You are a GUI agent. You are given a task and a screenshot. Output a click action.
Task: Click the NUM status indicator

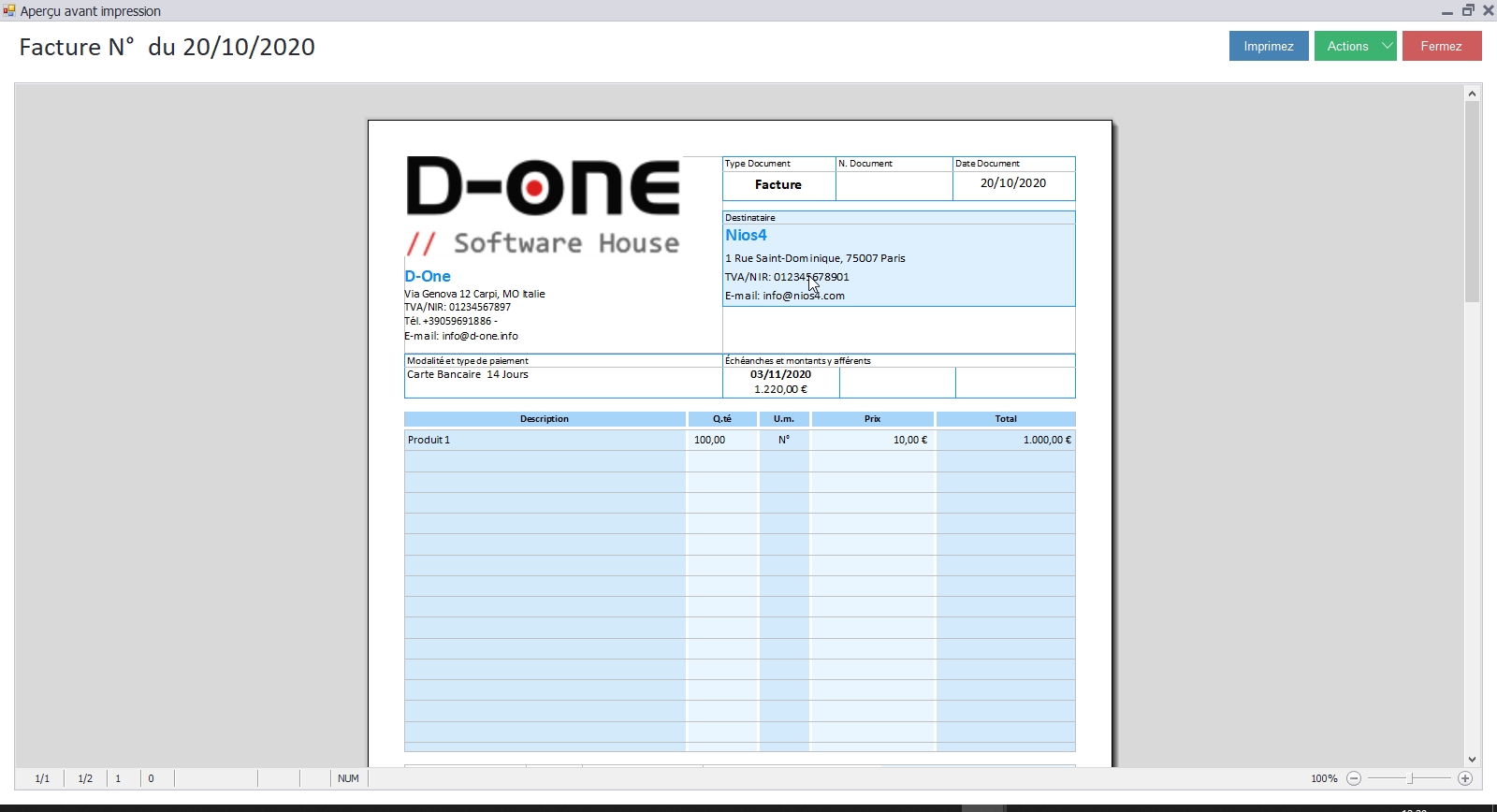click(x=348, y=778)
